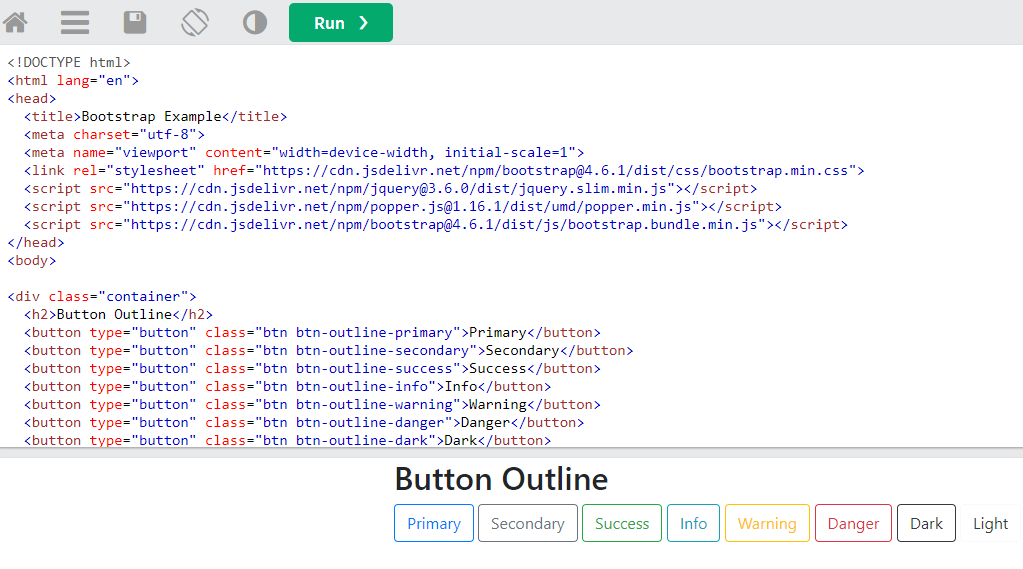This screenshot has height=569, width=1023.
Task: Click the bootstrap.min.css stylesheet URL
Action: (x=558, y=171)
